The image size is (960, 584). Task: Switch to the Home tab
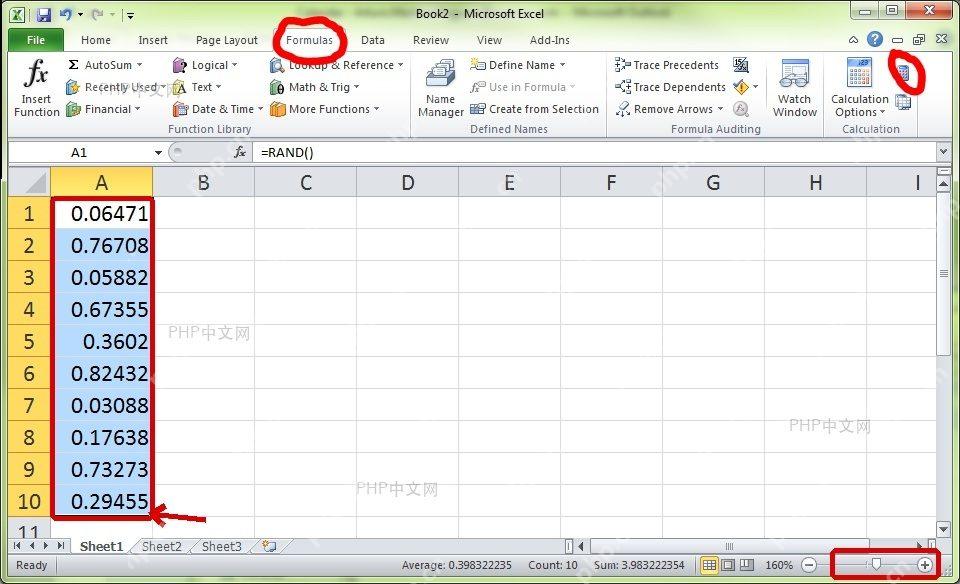tap(96, 40)
